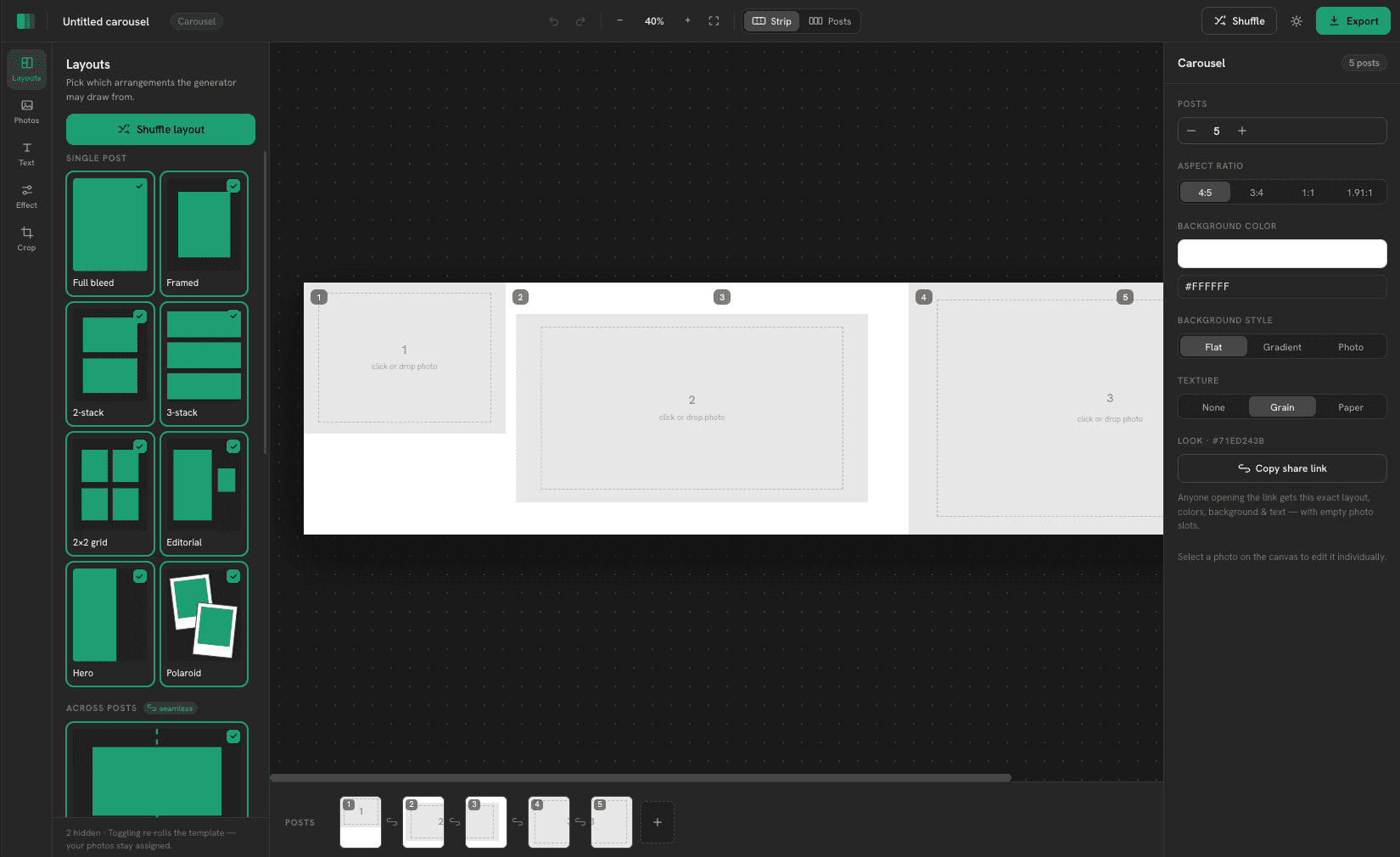Open the Photos sidebar panel

tap(26, 111)
